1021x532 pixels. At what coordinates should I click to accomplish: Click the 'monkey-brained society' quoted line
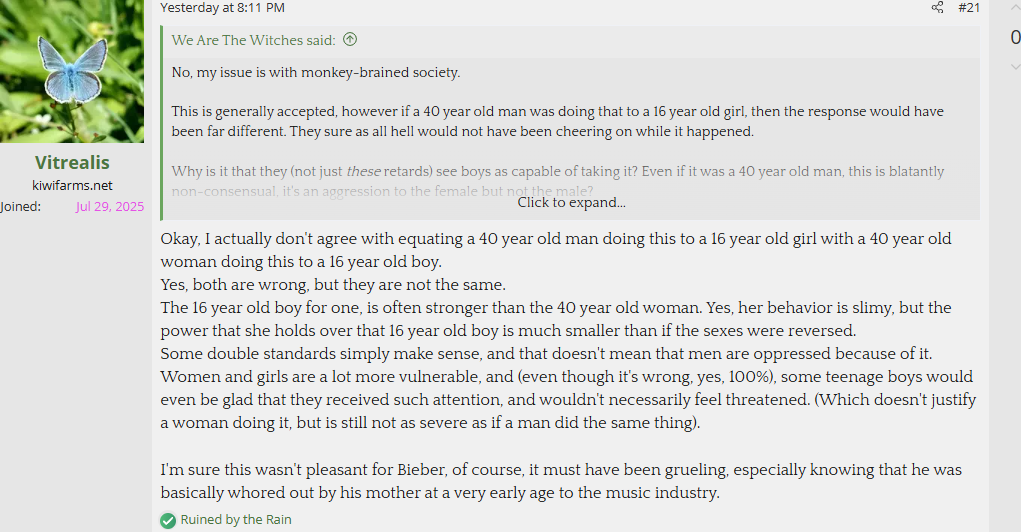point(316,72)
